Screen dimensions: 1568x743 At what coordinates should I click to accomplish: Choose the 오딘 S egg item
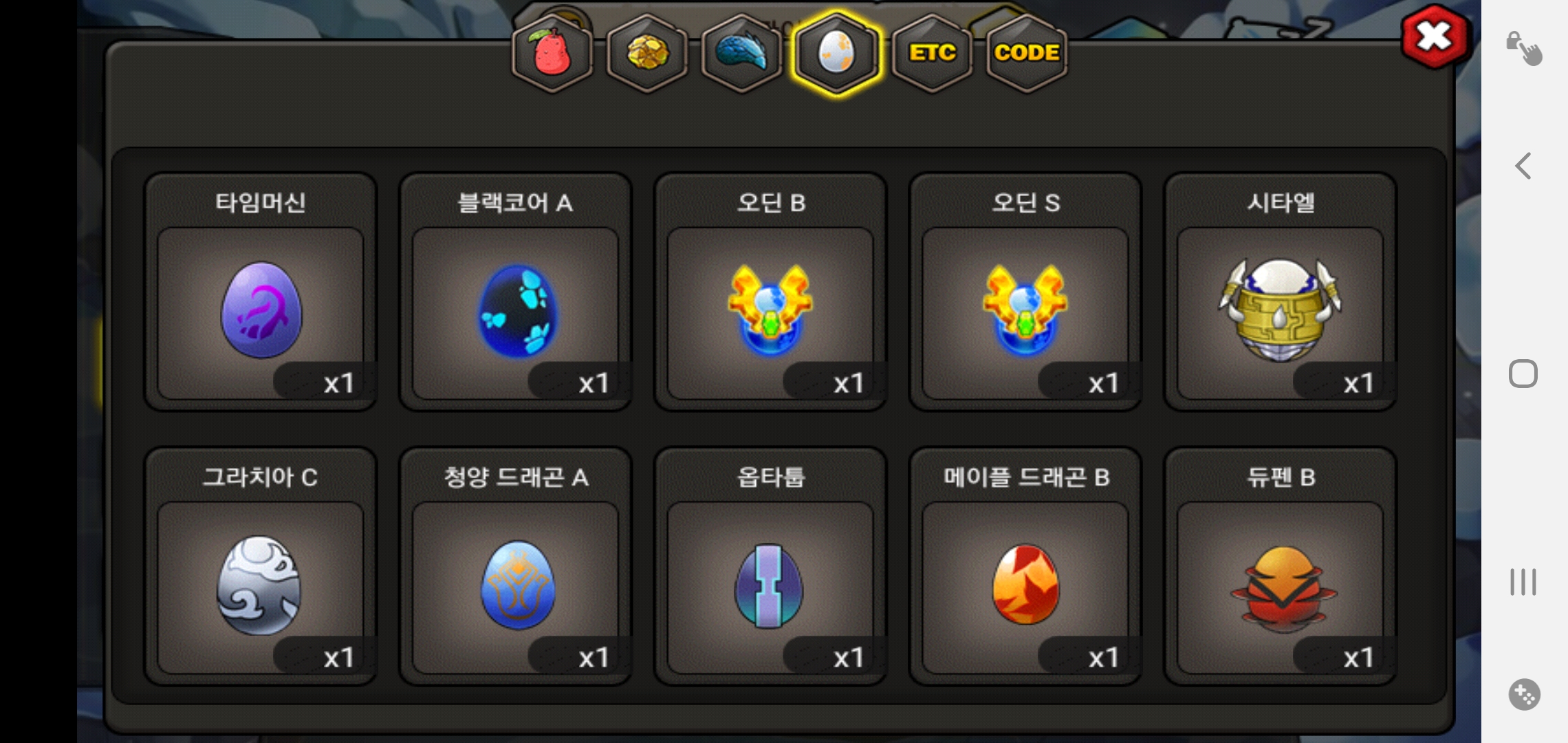[x=1025, y=292]
